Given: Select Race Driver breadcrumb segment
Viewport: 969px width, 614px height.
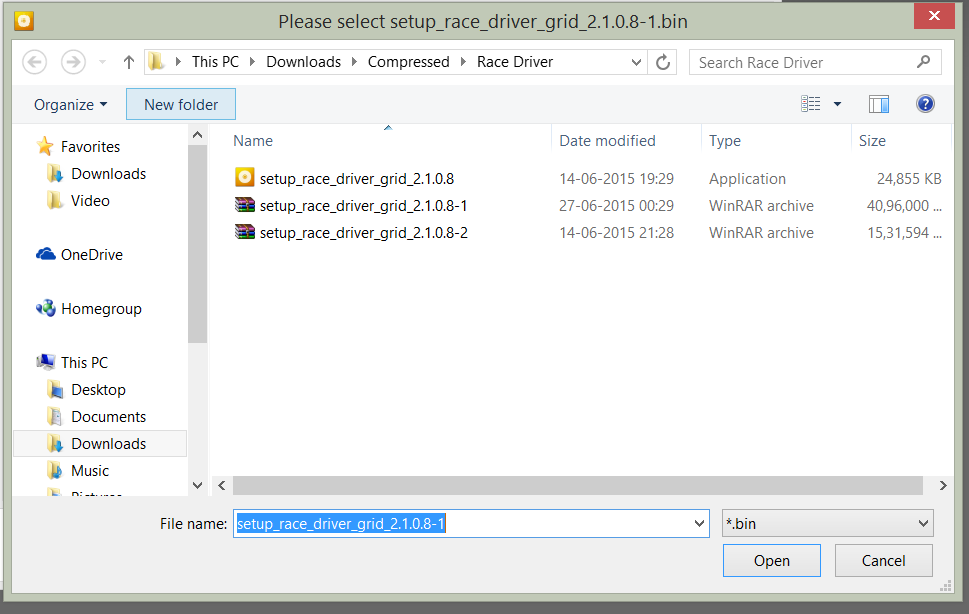Looking at the screenshot, I should coord(515,62).
